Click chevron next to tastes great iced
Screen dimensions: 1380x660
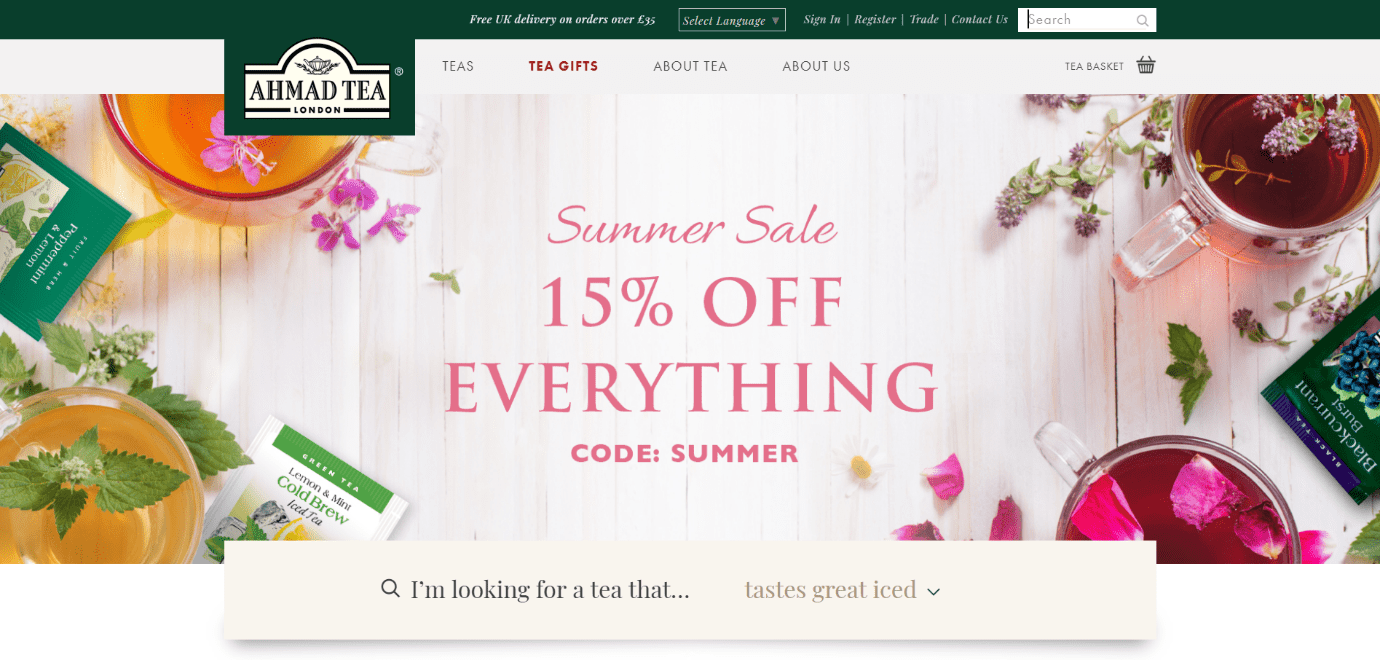[x=933, y=591]
